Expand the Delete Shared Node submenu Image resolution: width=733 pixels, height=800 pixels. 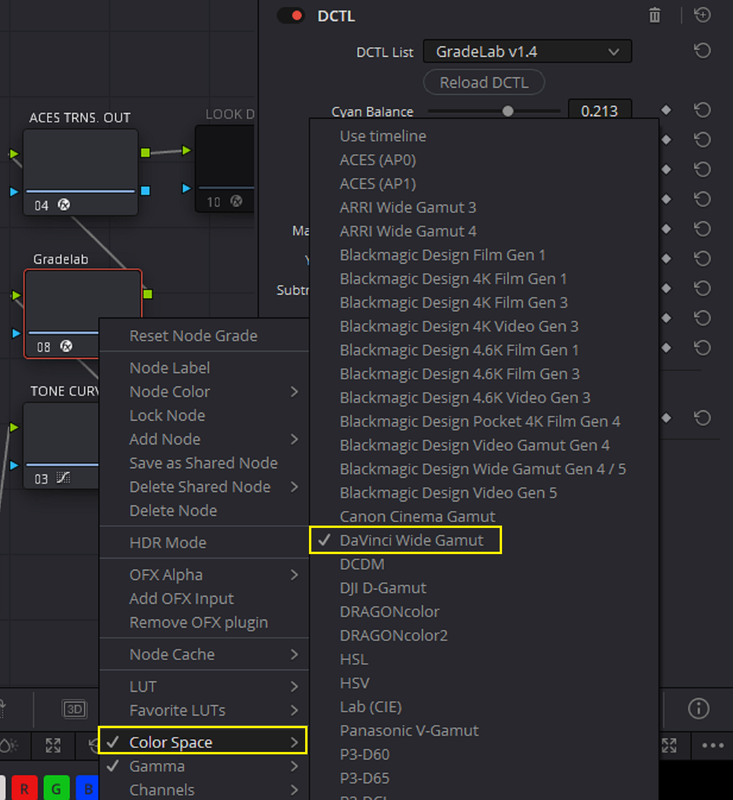point(204,487)
